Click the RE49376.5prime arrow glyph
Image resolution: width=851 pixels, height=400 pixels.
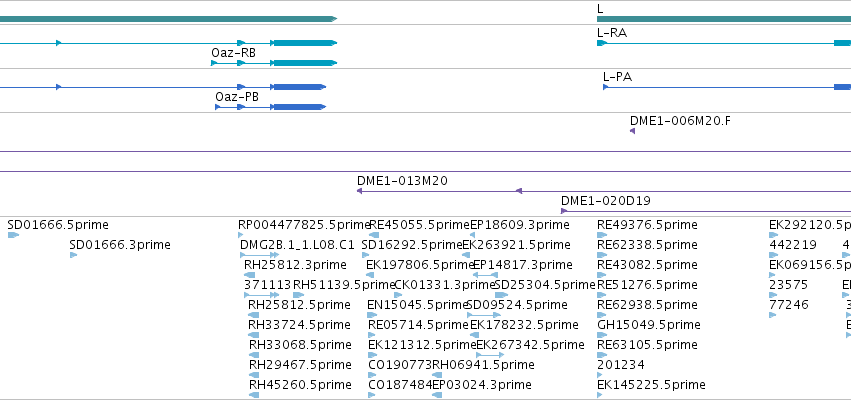click(602, 235)
